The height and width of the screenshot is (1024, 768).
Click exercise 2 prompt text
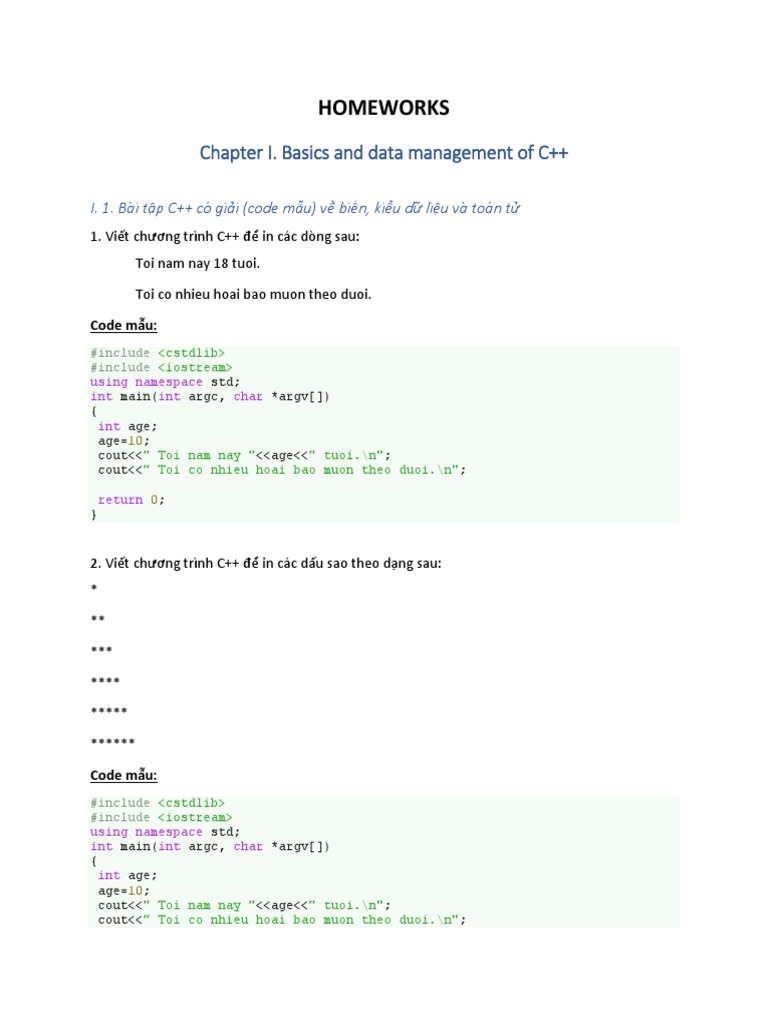[266, 563]
